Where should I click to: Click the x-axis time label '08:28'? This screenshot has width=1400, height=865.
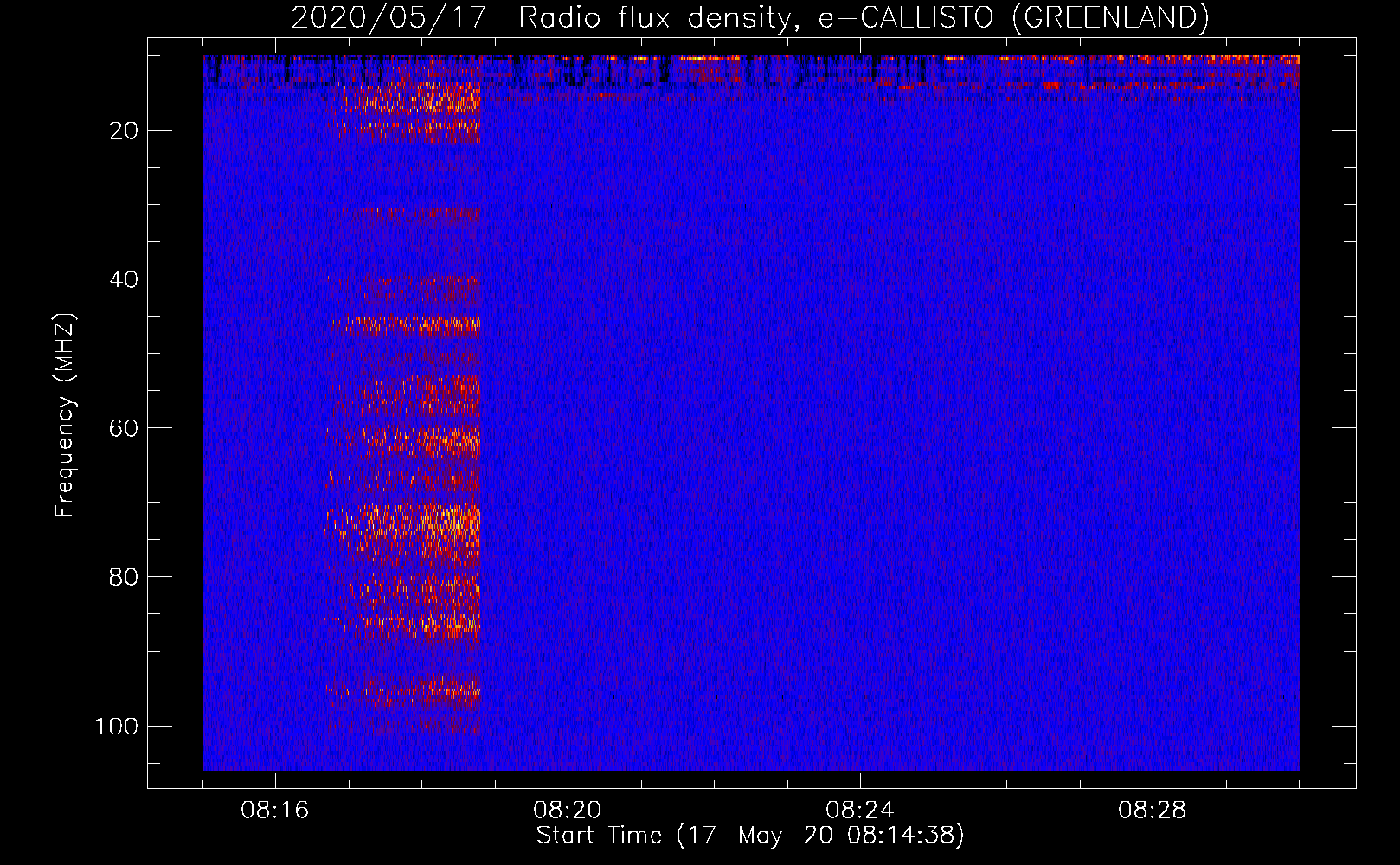1153,811
